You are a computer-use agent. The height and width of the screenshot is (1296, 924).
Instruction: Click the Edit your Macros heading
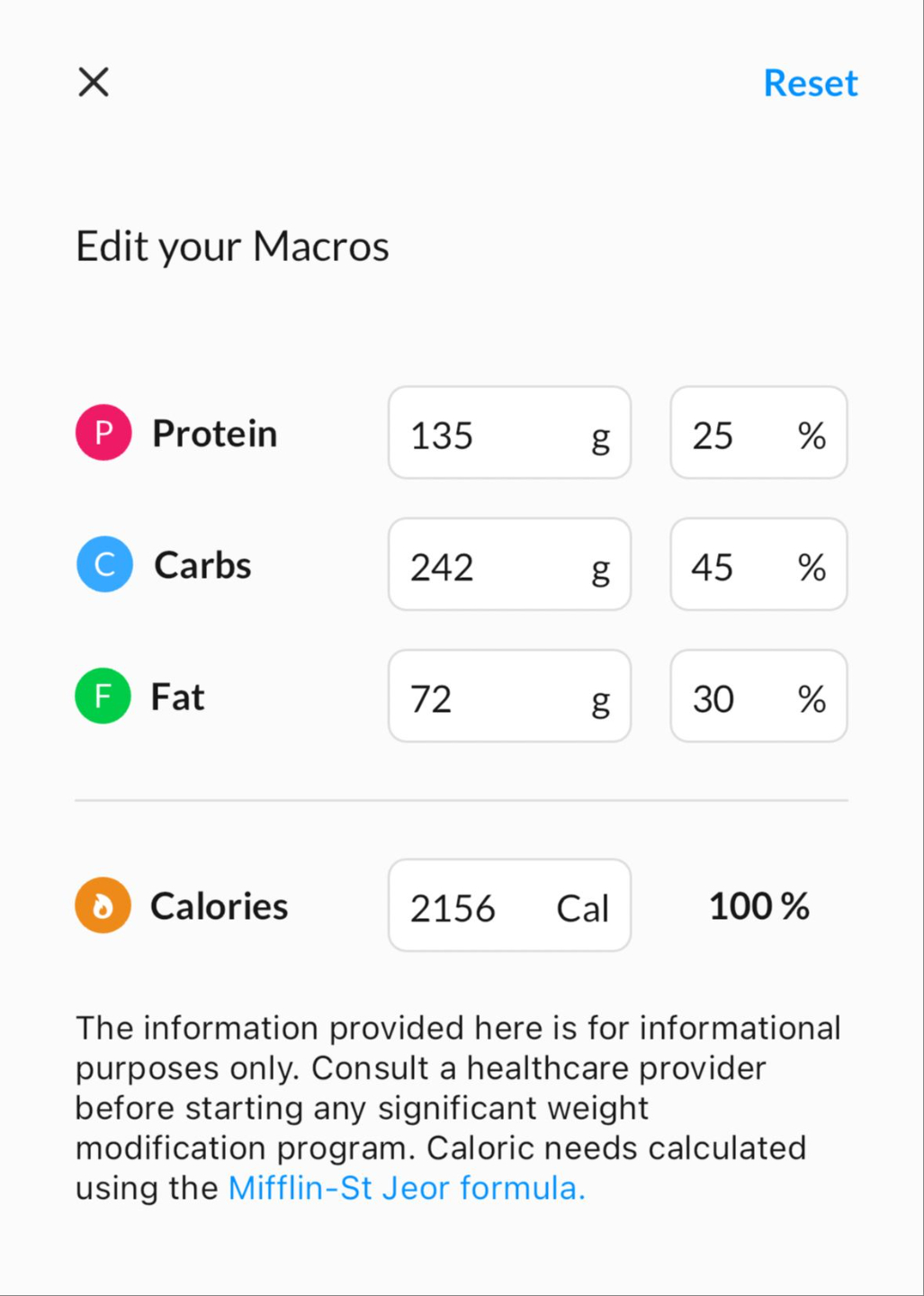tap(232, 247)
